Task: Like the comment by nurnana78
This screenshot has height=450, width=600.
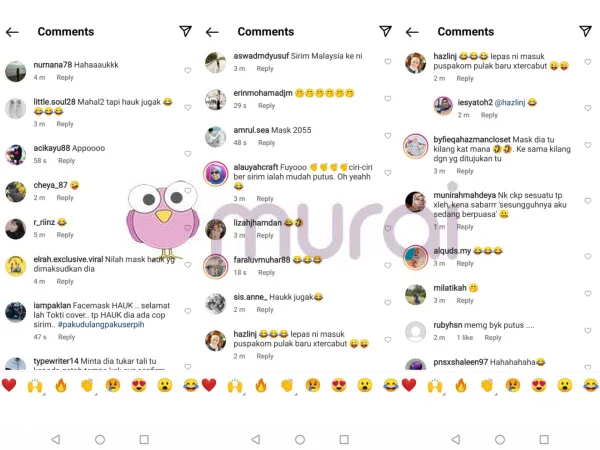Action: [x=188, y=70]
